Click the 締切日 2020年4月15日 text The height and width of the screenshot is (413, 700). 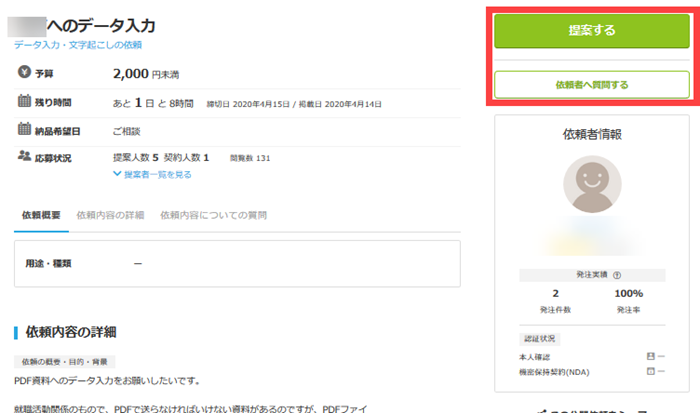pos(248,104)
